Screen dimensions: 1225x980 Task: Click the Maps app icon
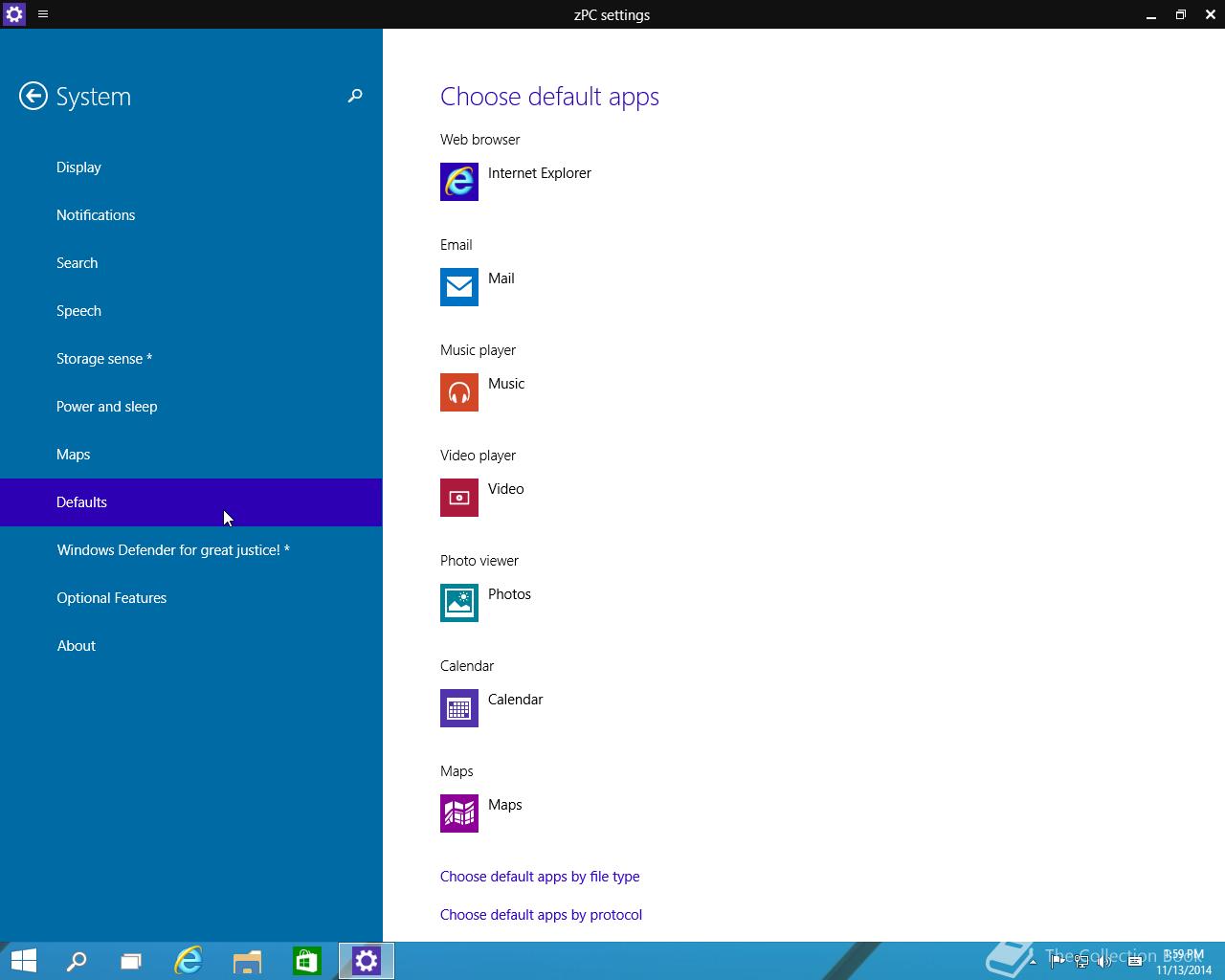pyautogui.click(x=459, y=813)
